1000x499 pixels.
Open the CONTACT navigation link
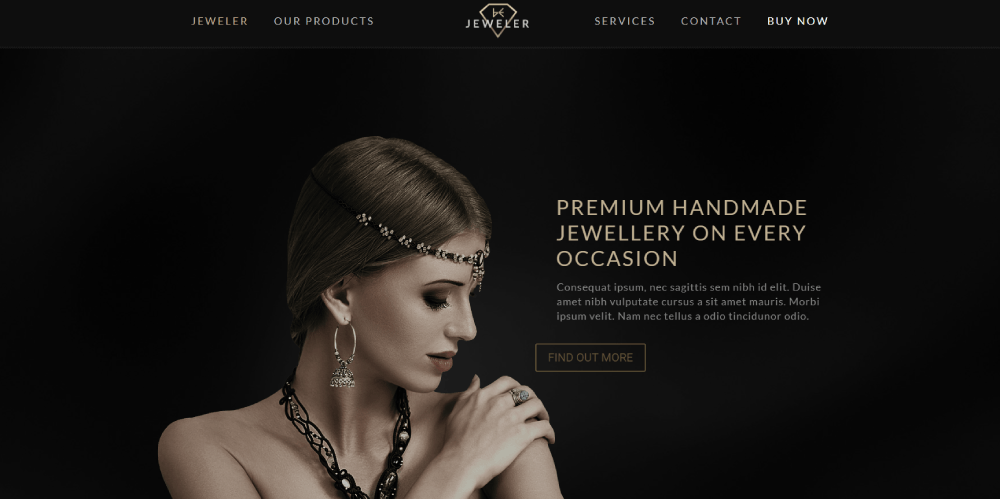click(711, 21)
